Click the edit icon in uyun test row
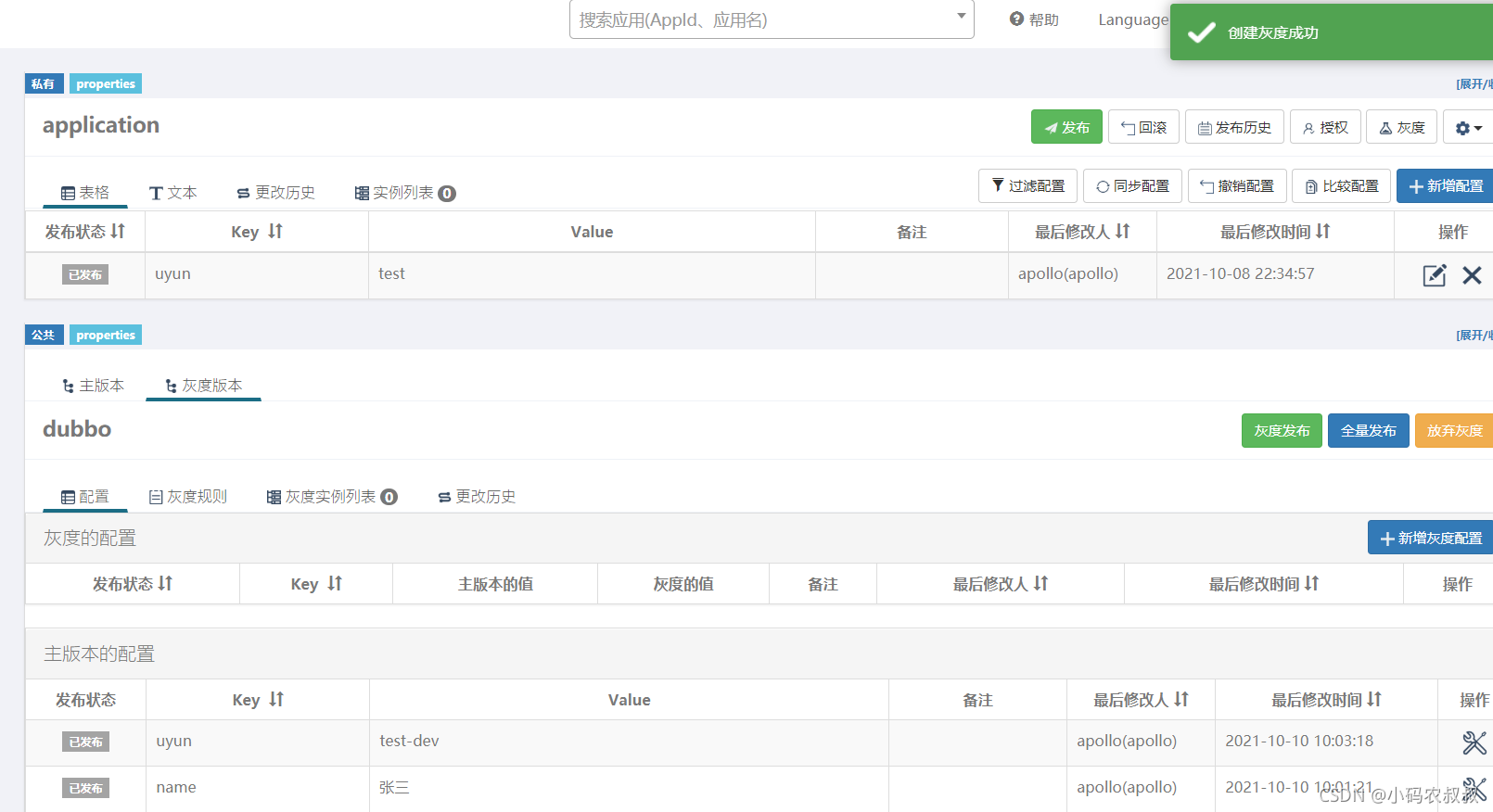Image resolution: width=1493 pixels, height=812 pixels. tap(1434, 275)
